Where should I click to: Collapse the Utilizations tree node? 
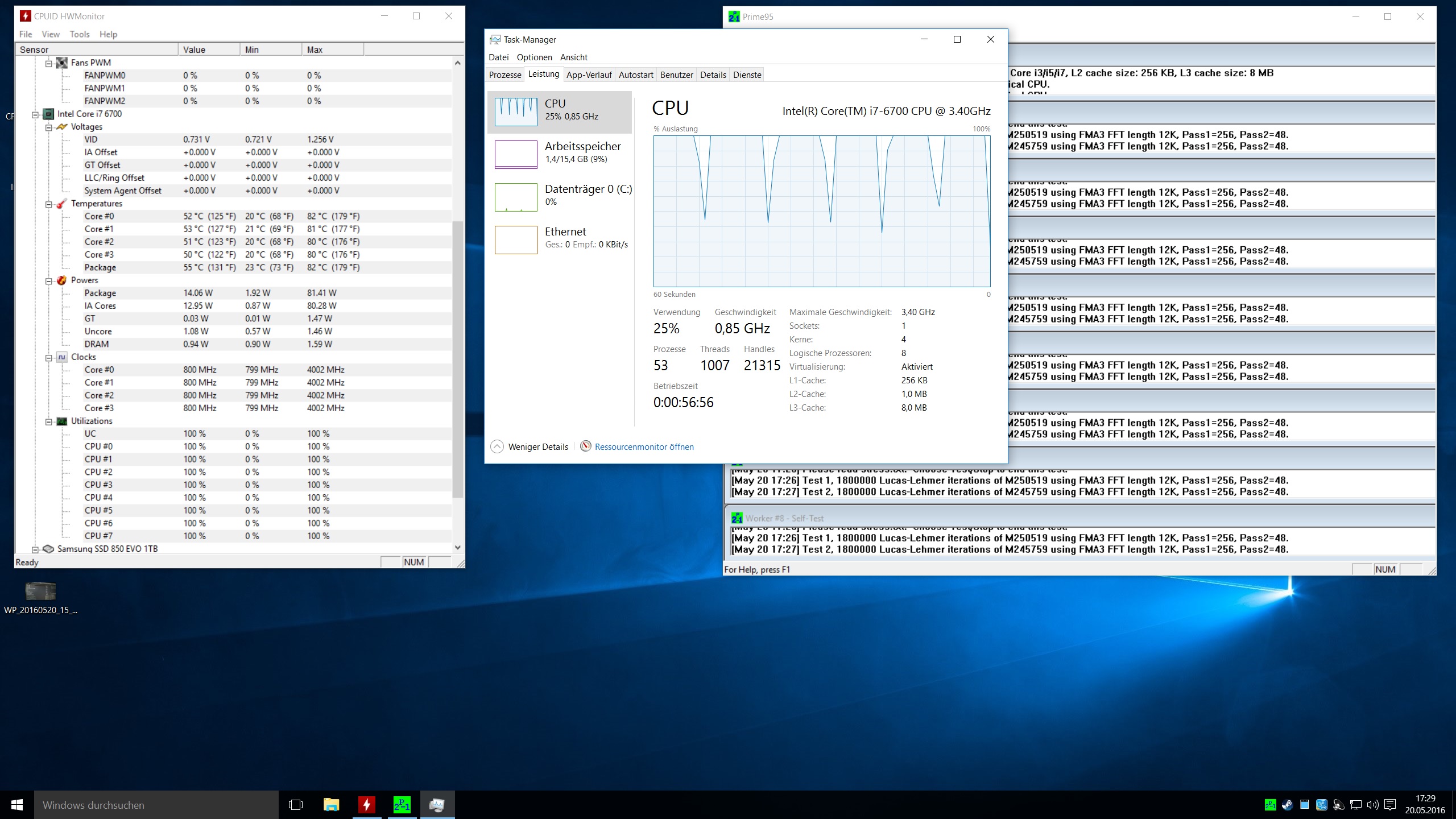tap(49, 421)
